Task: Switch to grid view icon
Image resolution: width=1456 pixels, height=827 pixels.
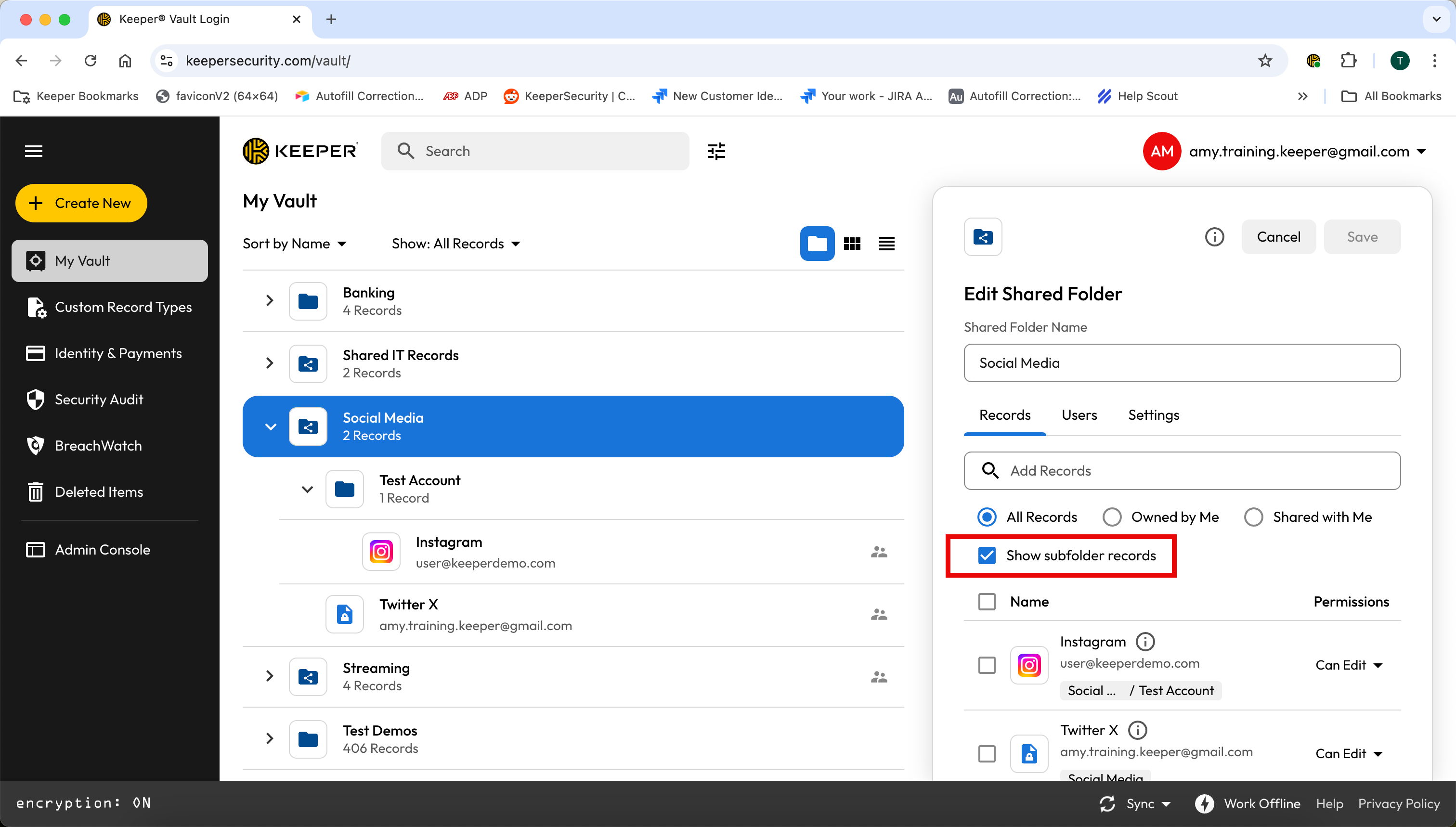Action: pyautogui.click(x=852, y=244)
